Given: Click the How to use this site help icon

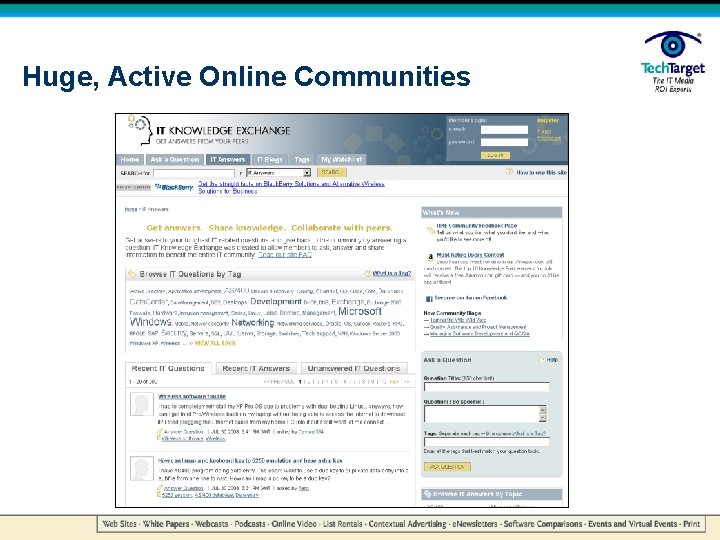Looking at the screenshot, I should pos(509,172).
